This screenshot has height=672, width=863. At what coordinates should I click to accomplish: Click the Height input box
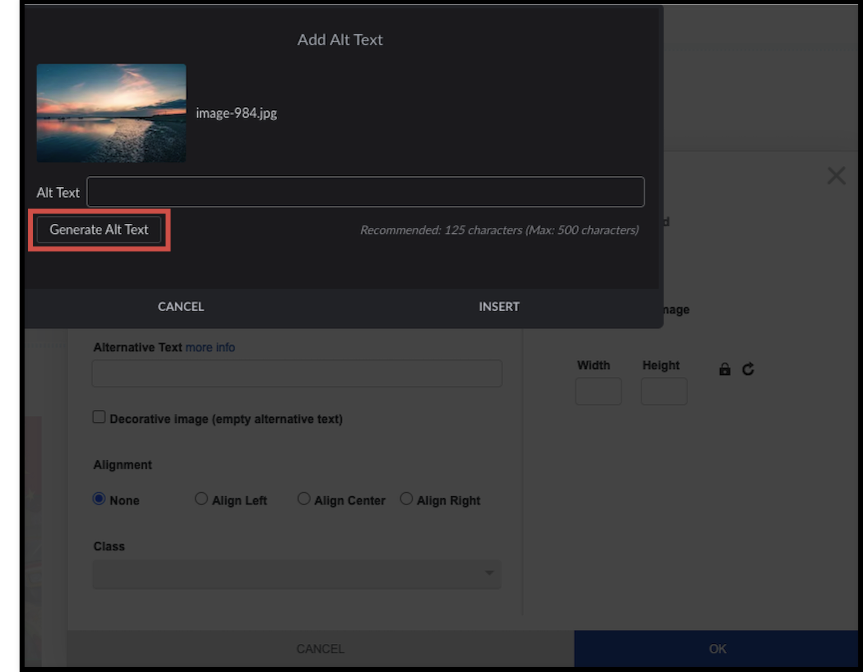tap(664, 391)
